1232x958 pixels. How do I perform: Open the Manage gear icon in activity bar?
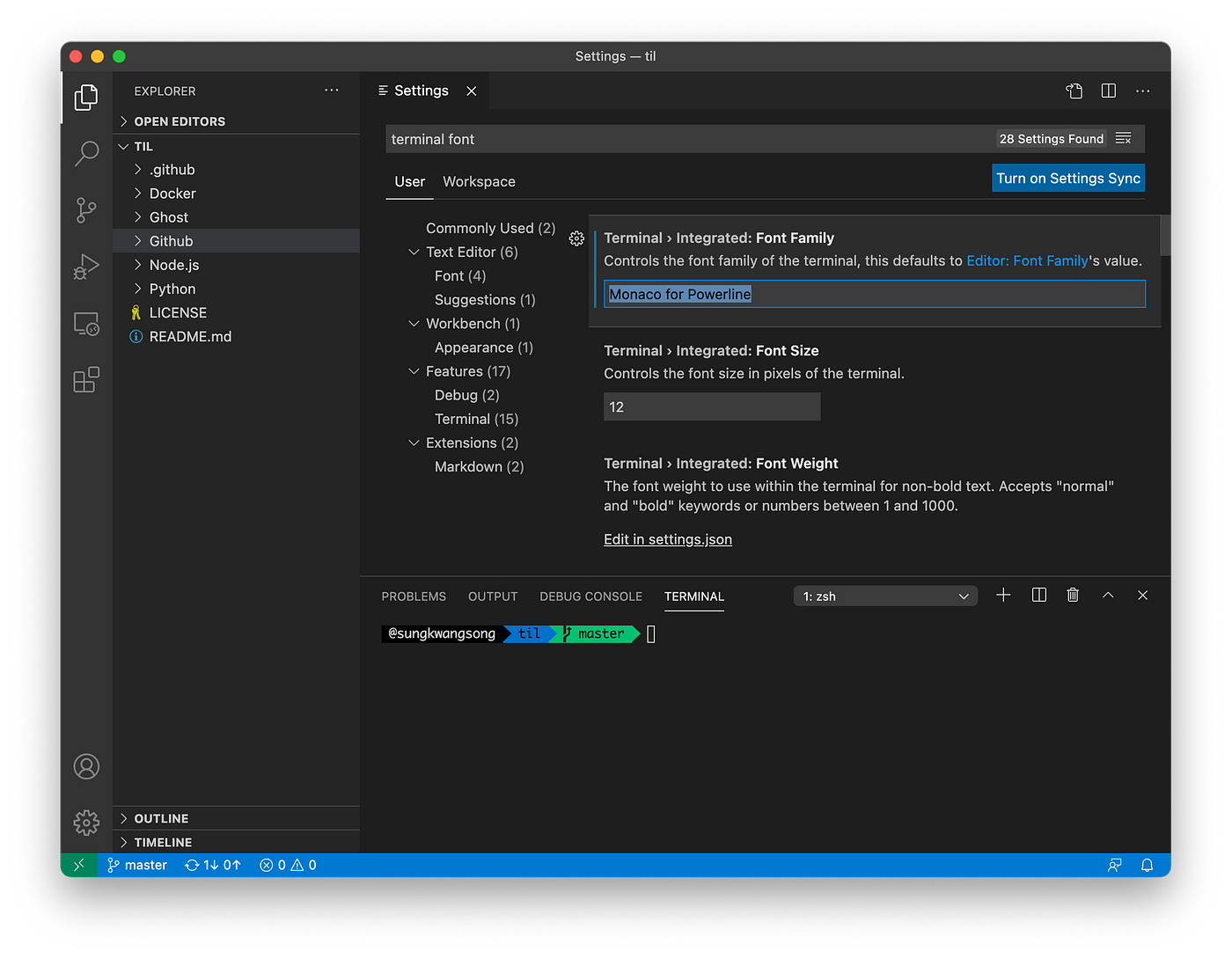tap(86, 823)
